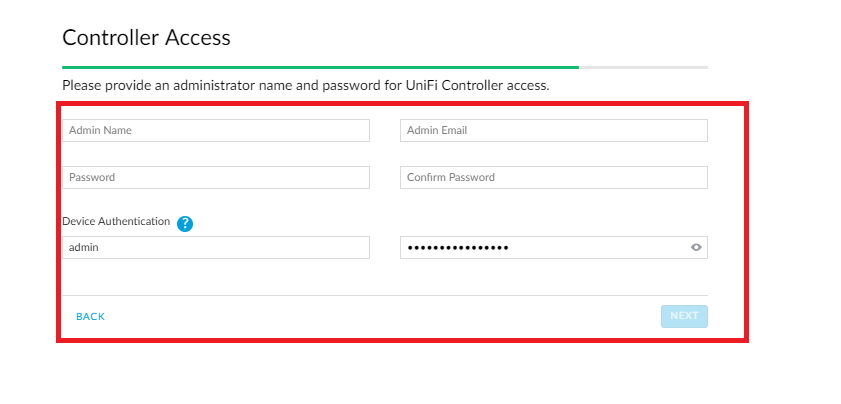The image size is (841, 404).
Task: Open the Device Authentication help tooltip icon
Action: coord(185,224)
